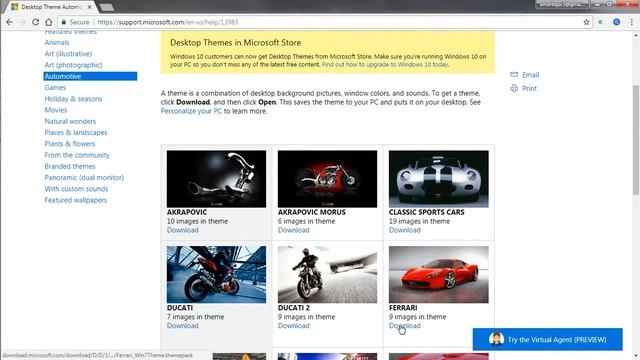Image resolution: width=640 pixels, height=360 pixels.
Task: Click the Akrapovic Morus theme thumbnail
Action: coord(327,179)
